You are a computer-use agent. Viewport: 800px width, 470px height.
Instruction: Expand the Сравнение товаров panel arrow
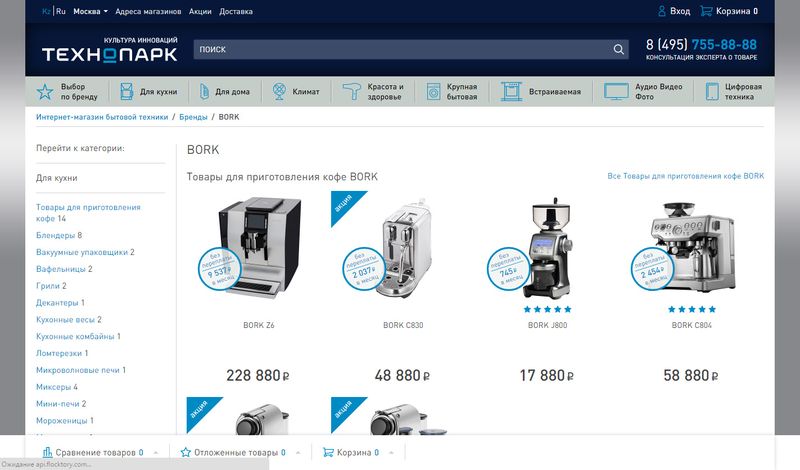coord(156,453)
